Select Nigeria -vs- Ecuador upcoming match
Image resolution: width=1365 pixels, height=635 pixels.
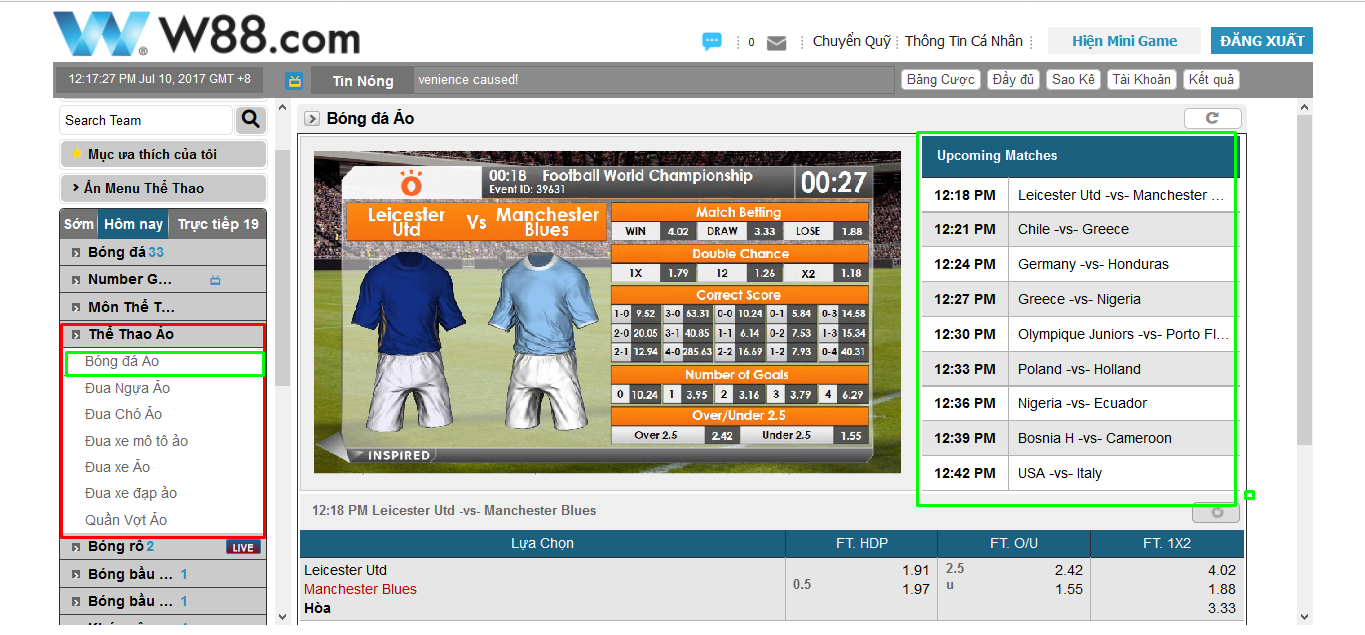click(x=1078, y=403)
